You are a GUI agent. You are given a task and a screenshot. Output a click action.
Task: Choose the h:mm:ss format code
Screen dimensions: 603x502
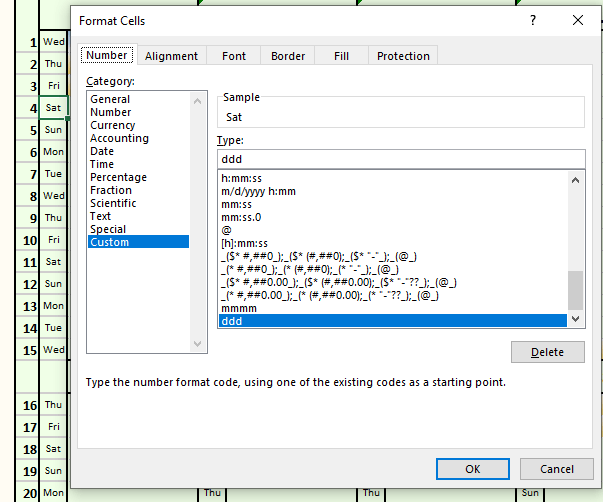[x=393, y=178]
